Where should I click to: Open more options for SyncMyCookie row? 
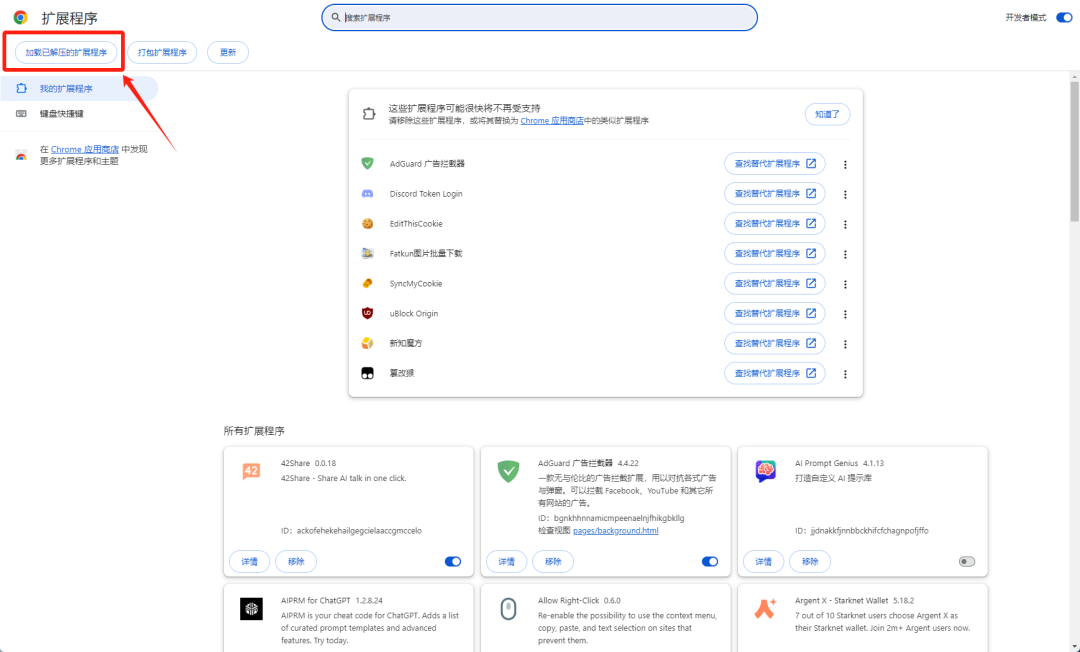[845, 284]
